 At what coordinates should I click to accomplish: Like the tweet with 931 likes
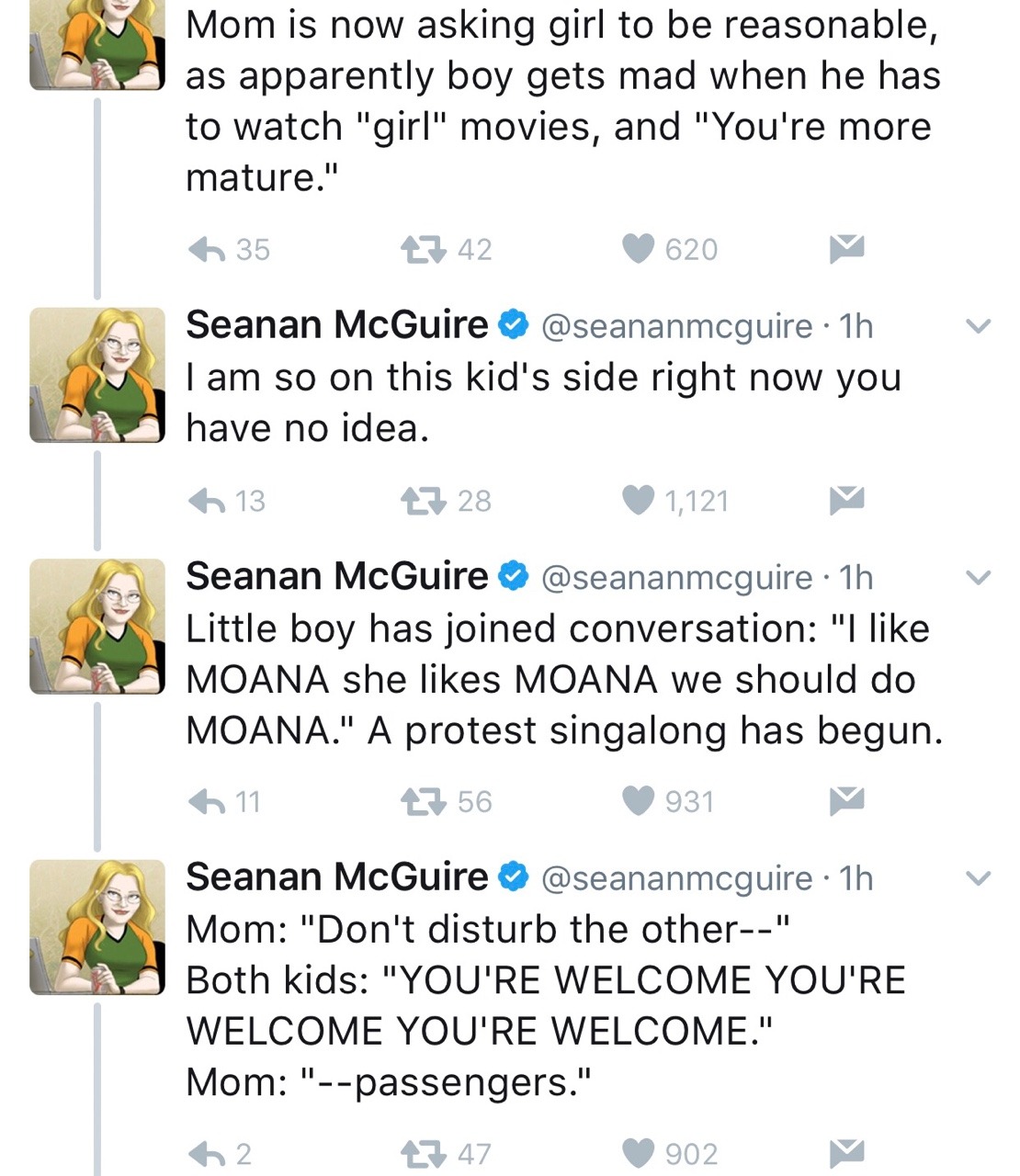tap(638, 802)
